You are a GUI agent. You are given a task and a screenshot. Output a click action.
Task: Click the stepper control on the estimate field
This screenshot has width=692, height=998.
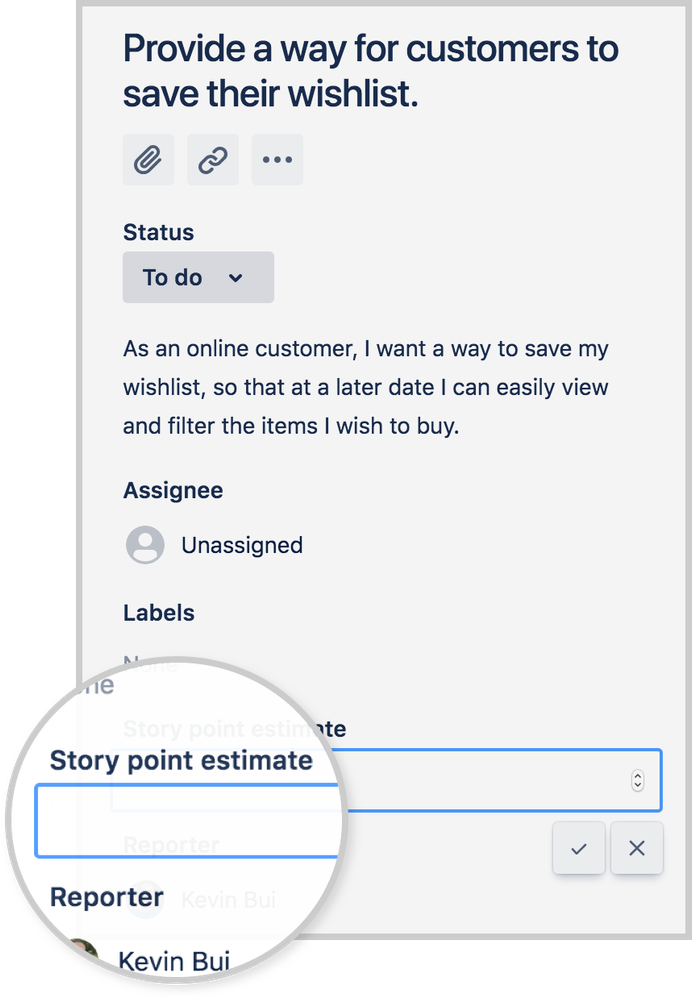pos(637,780)
